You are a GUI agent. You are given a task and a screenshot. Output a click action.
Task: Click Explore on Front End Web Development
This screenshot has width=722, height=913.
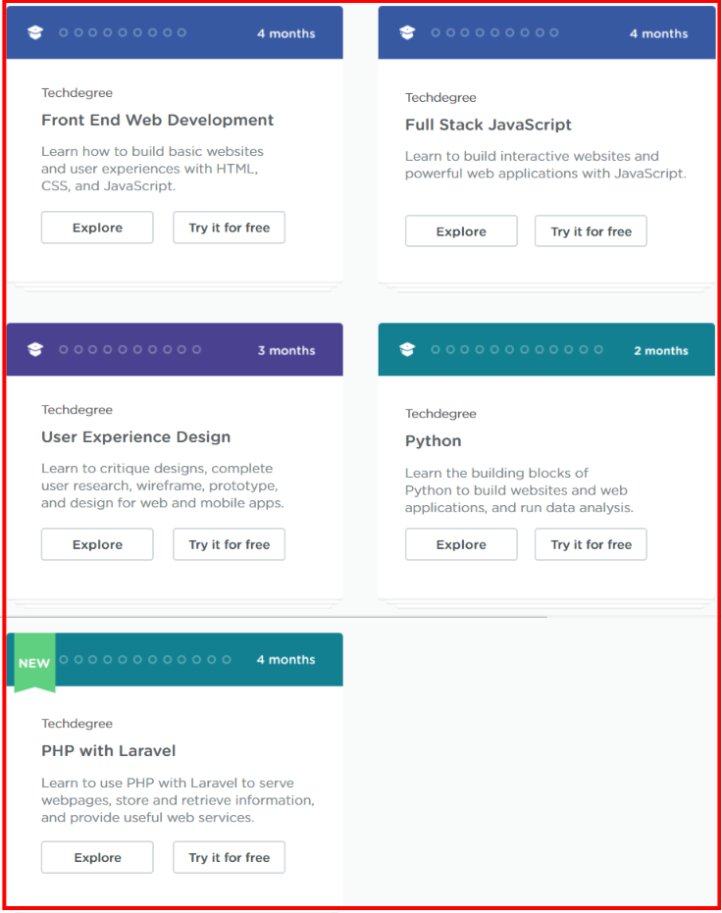pos(96,227)
